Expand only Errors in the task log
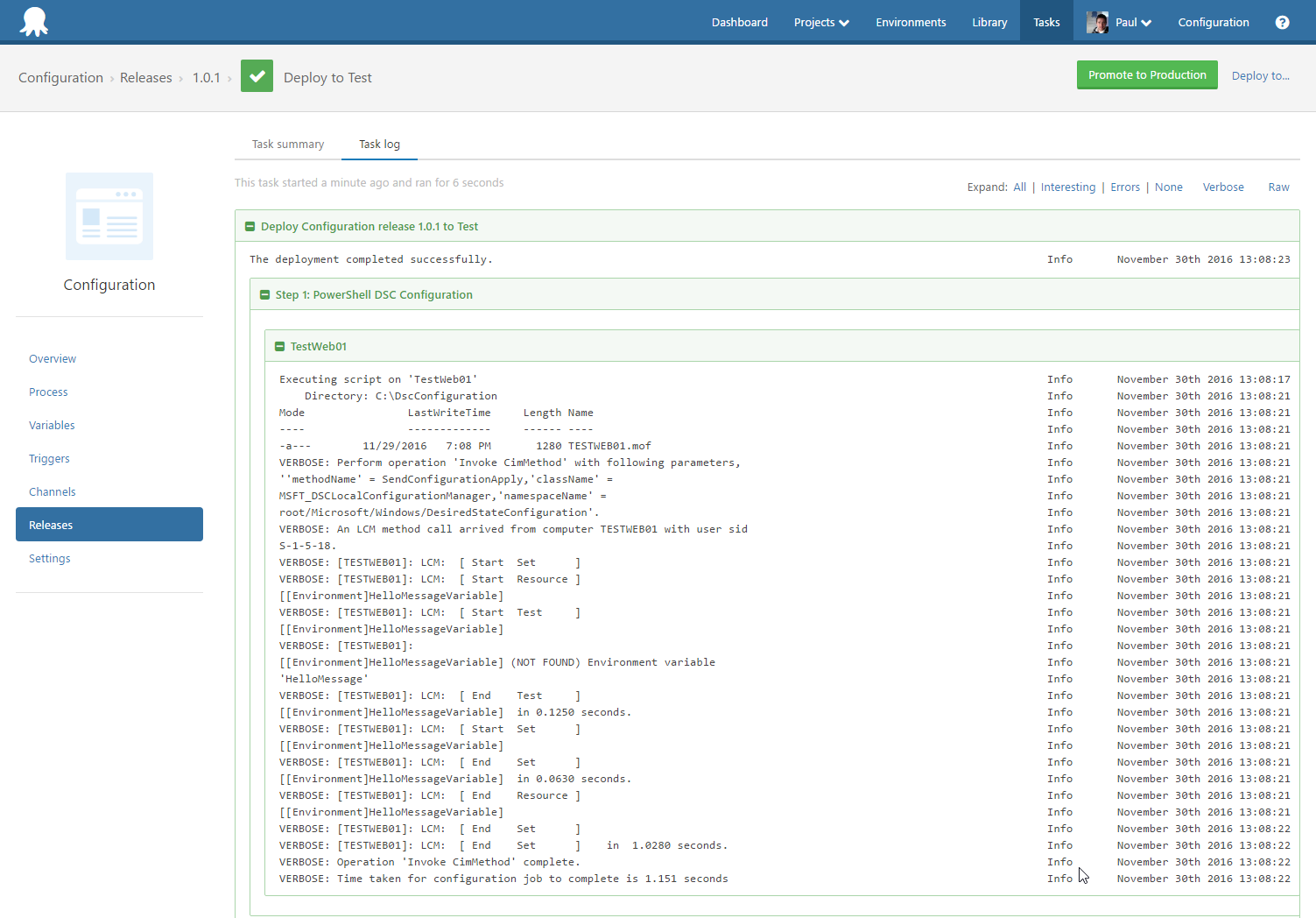Screen dimensions: 1316x918 pos(1125,187)
